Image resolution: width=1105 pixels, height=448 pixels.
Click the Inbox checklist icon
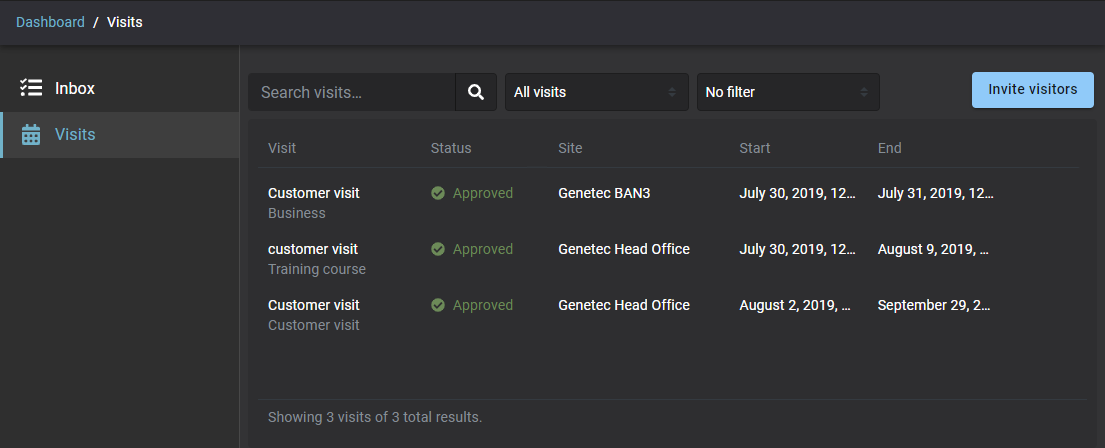(x=31, y=88)
